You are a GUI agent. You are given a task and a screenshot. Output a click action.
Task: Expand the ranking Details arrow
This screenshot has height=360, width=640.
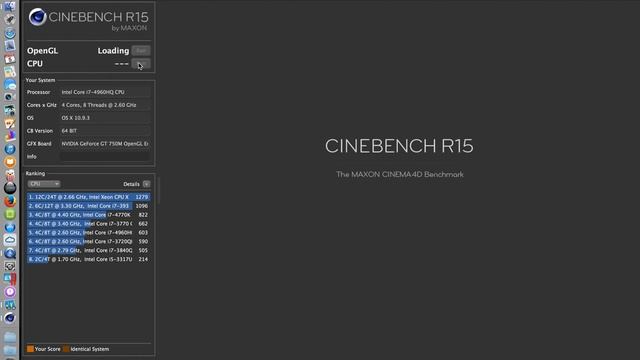tap(147, 184)
